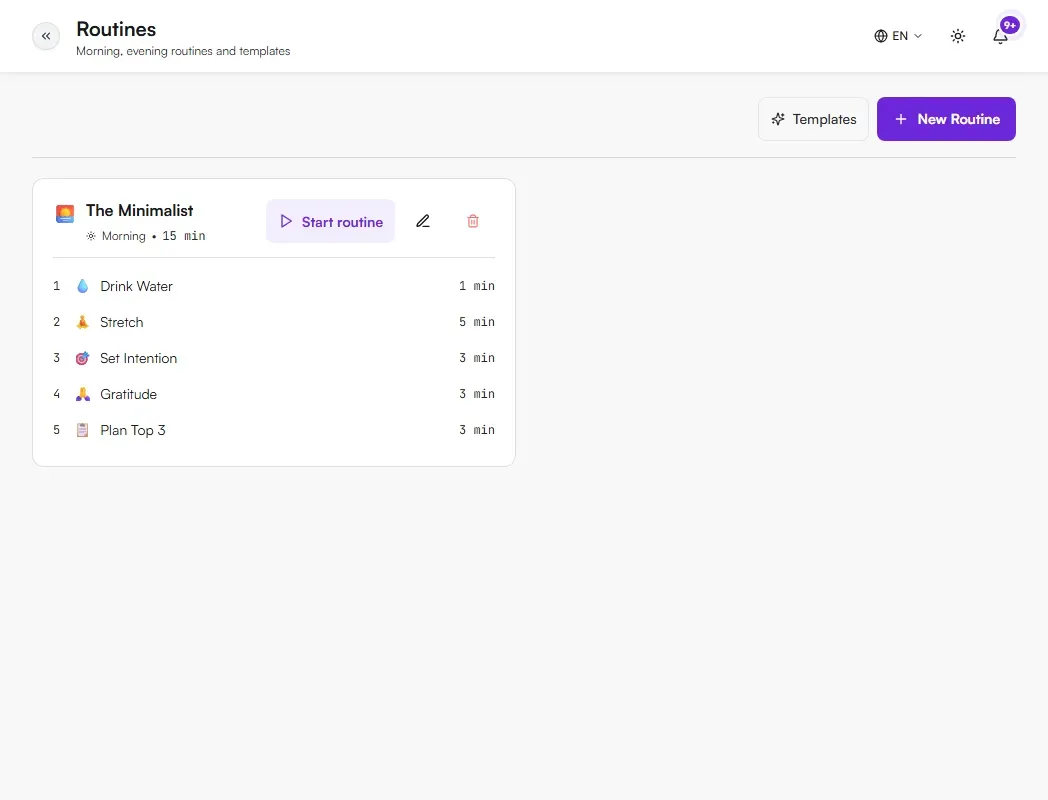Click the praying hands Gratitude icon
The image size is (1048, 800).
coord(82,394)
